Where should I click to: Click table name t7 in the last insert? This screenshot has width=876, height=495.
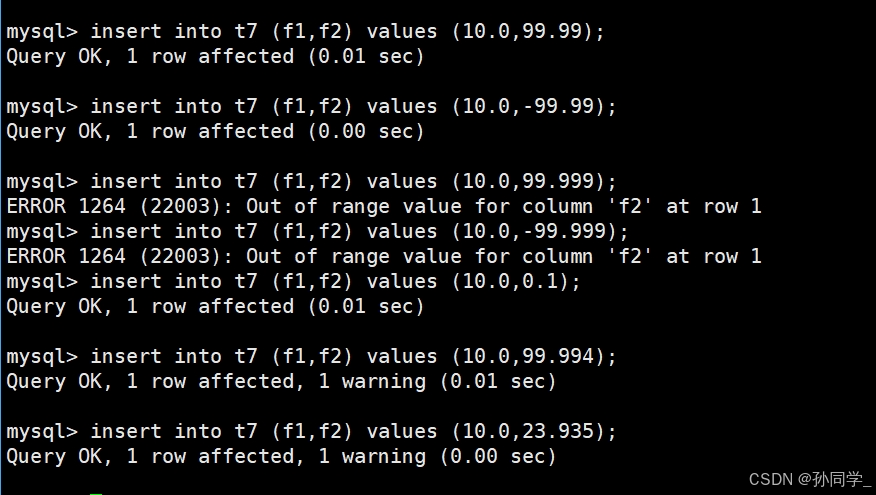[x=246, y=431]
